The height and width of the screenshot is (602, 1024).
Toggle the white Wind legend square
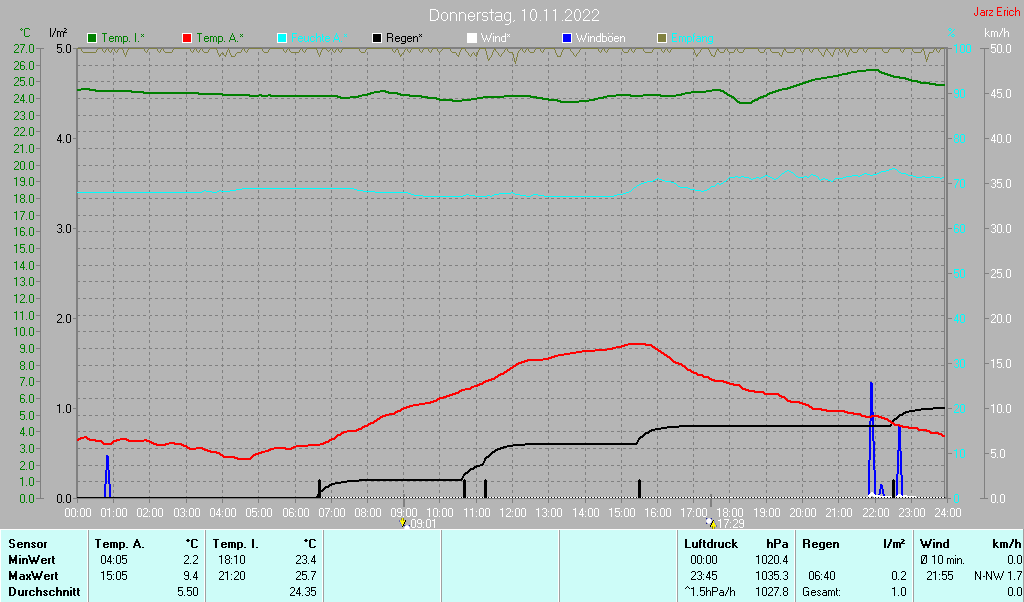472,38
